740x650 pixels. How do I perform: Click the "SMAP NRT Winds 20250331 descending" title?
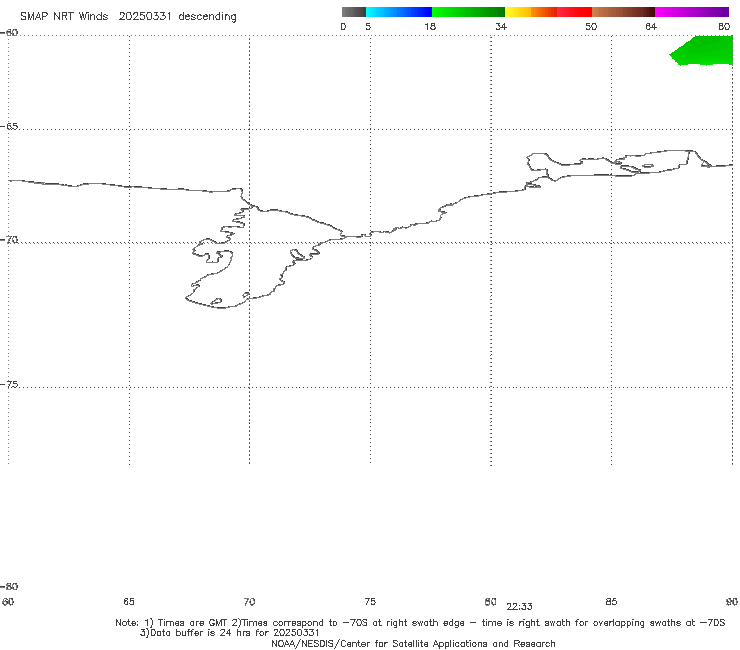[128, 17]
